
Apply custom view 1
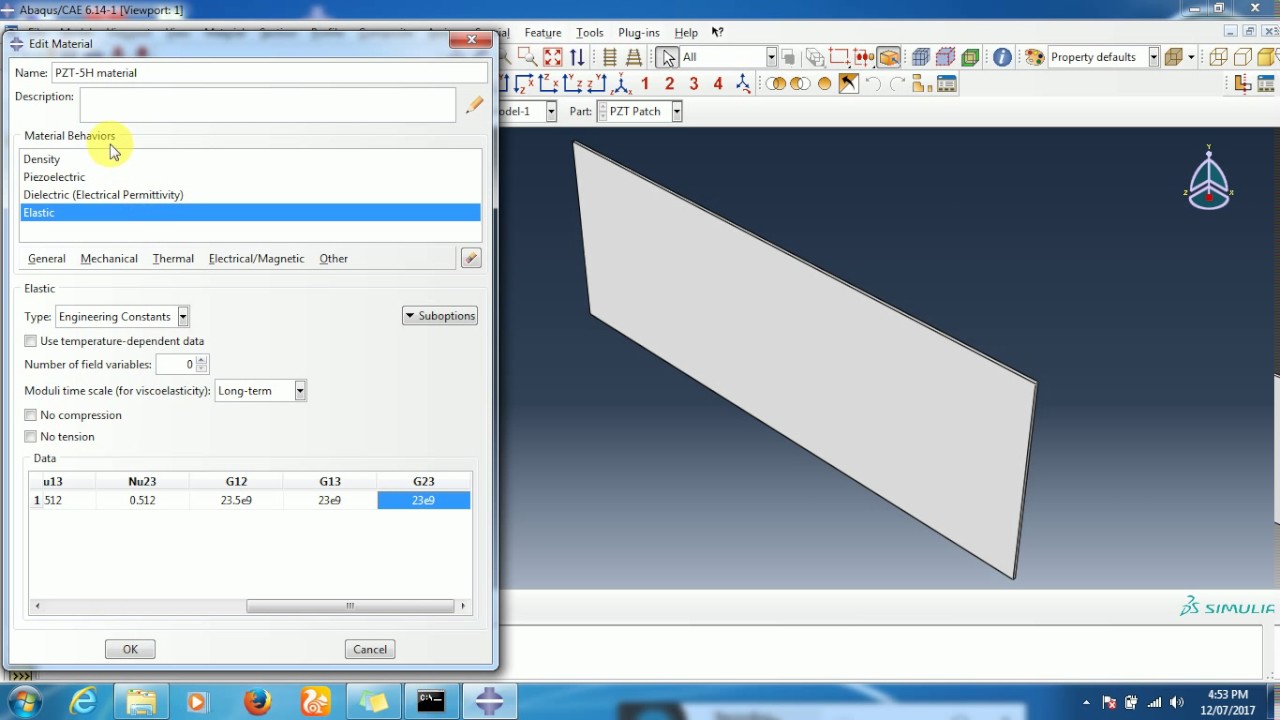pyautogui.click(x=645, y=84)
